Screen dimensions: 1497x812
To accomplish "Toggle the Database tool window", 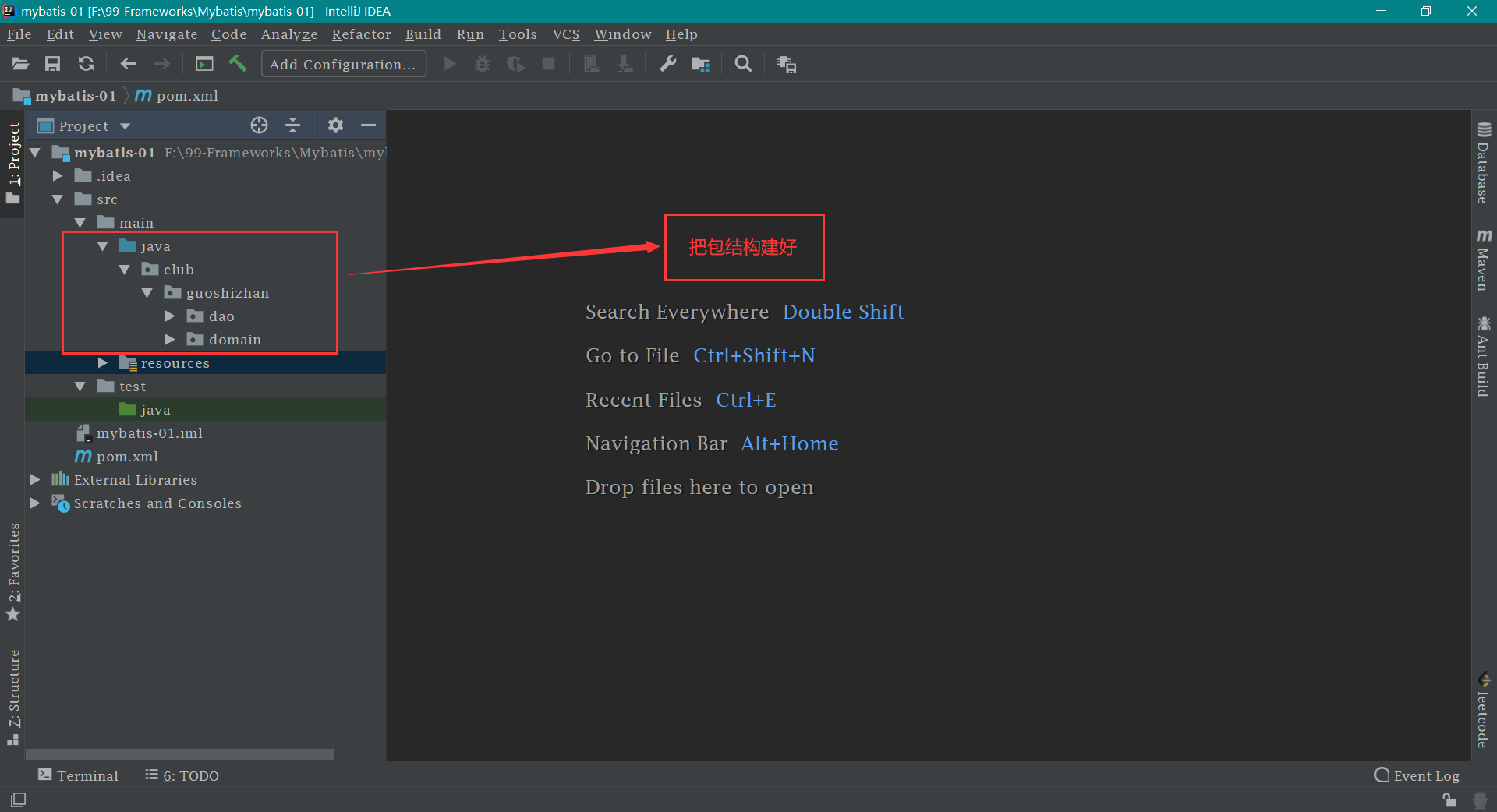I will (1483, 163).
